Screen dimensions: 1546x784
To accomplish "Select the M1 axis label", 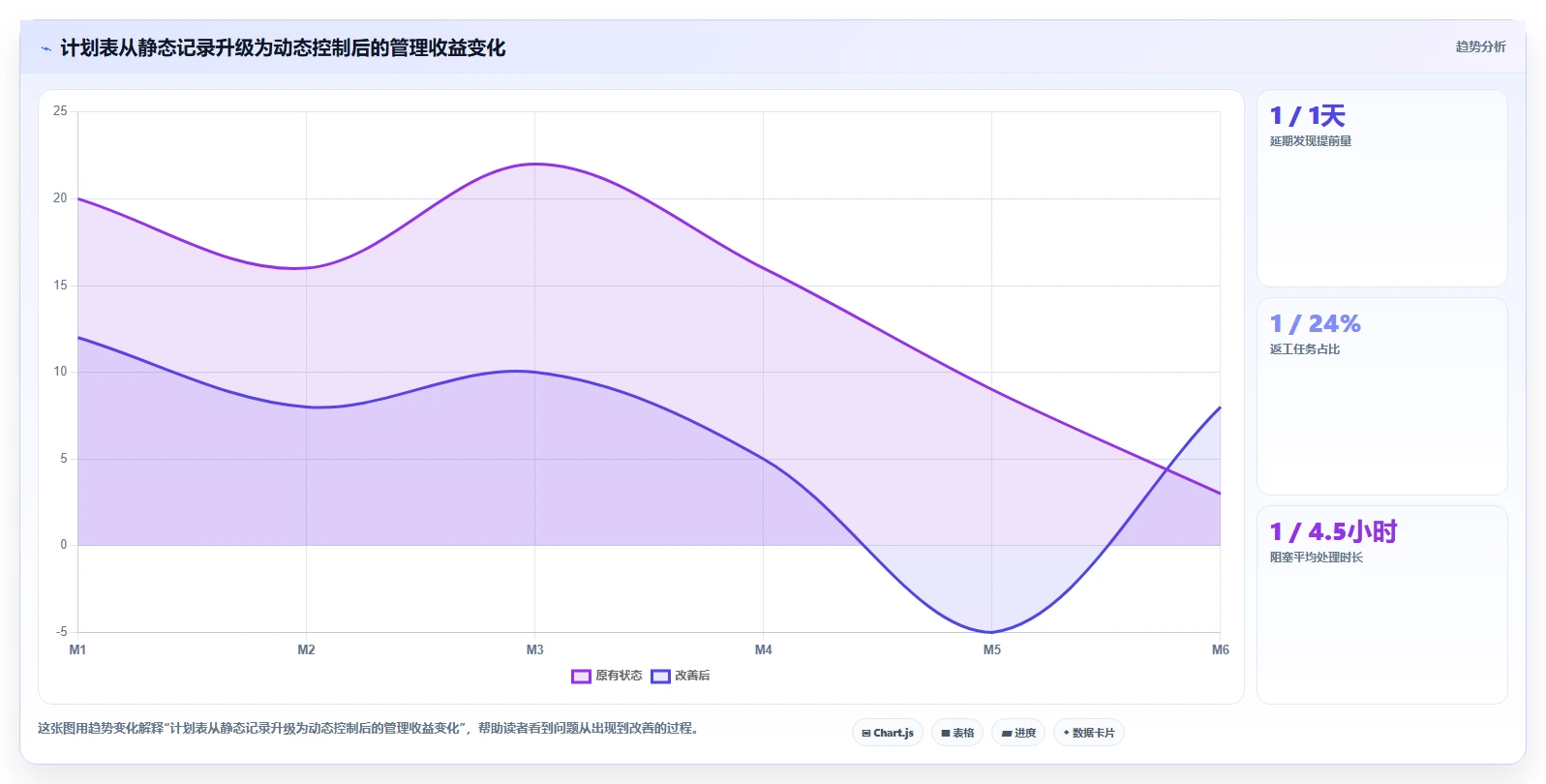I will [x=77, y=649].
